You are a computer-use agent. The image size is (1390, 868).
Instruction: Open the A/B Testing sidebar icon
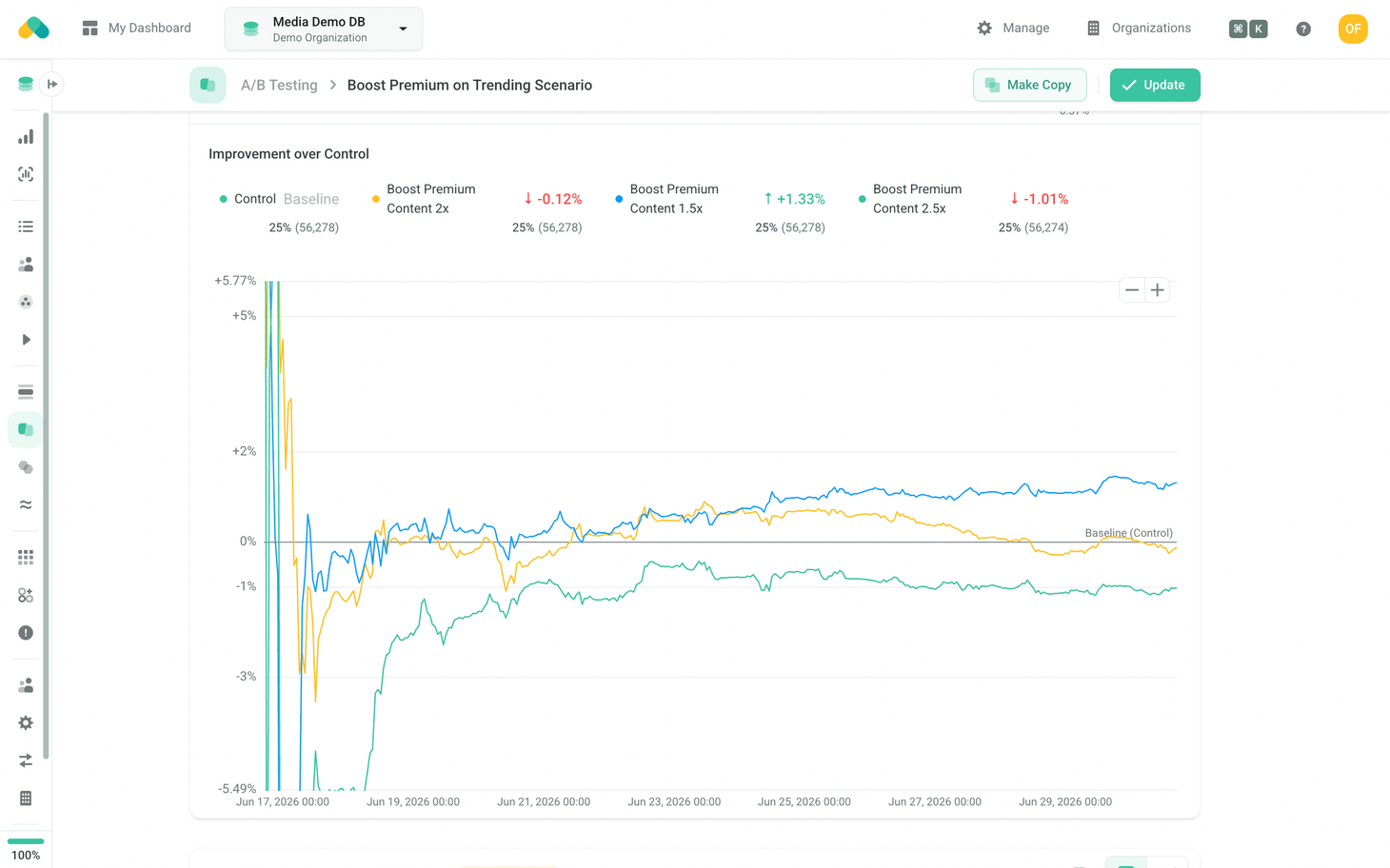click(x=26, y=430)
